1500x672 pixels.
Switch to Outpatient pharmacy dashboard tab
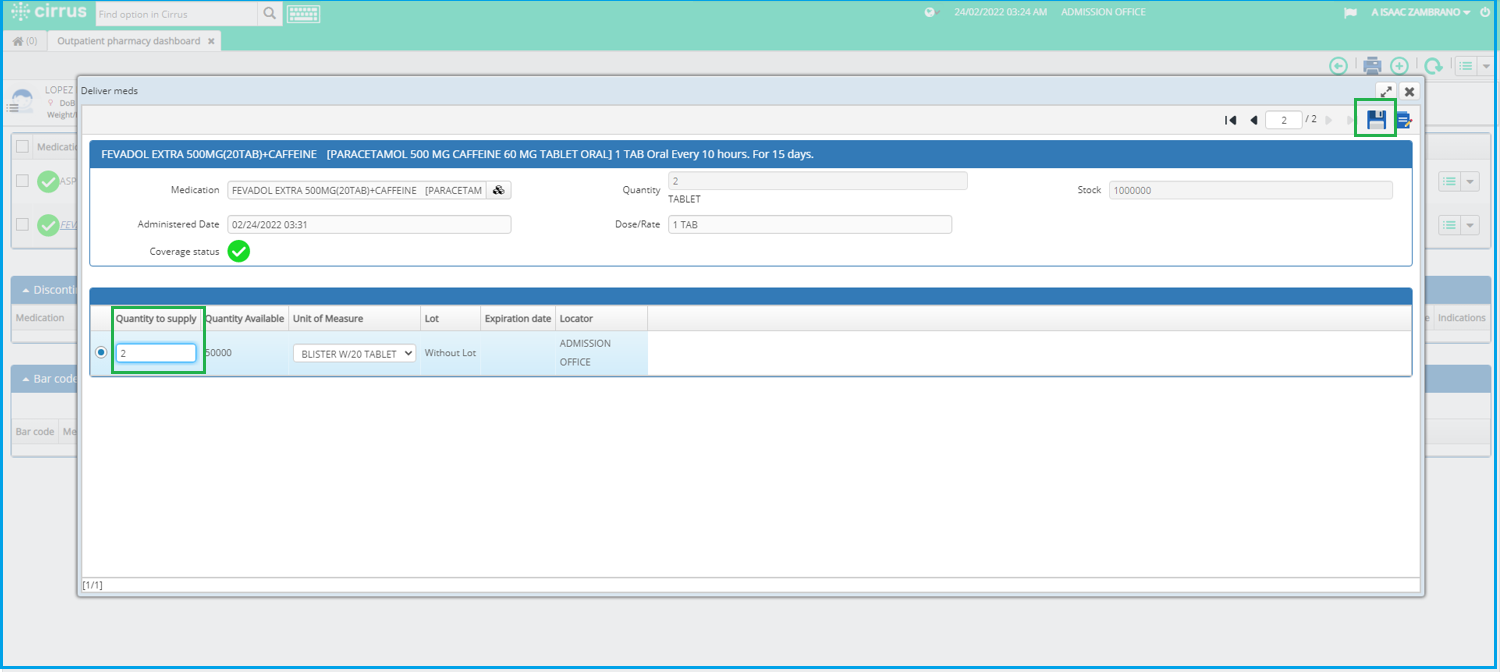coord(128,41)
